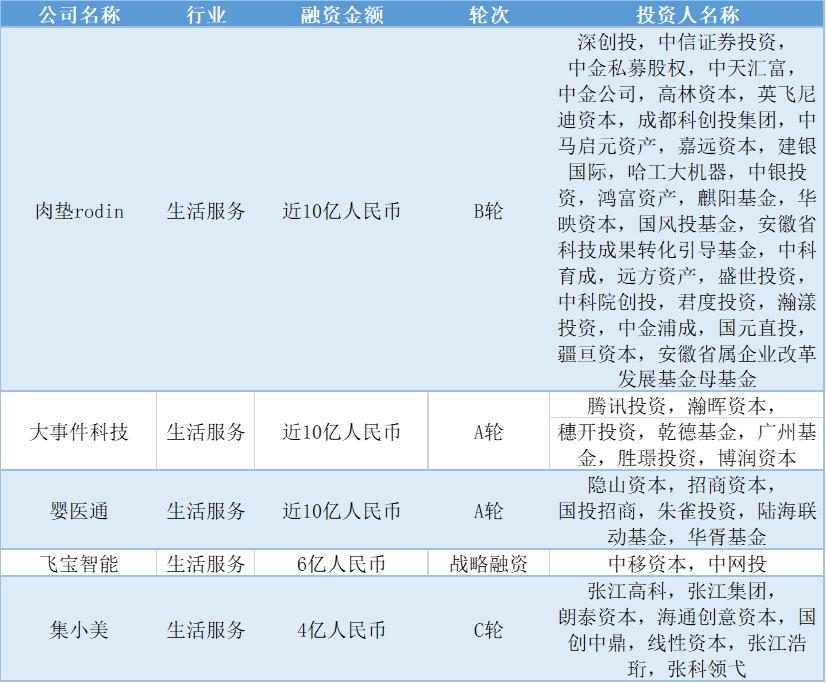
Task: Click the 轮次 column header
Action: (489, 15)
